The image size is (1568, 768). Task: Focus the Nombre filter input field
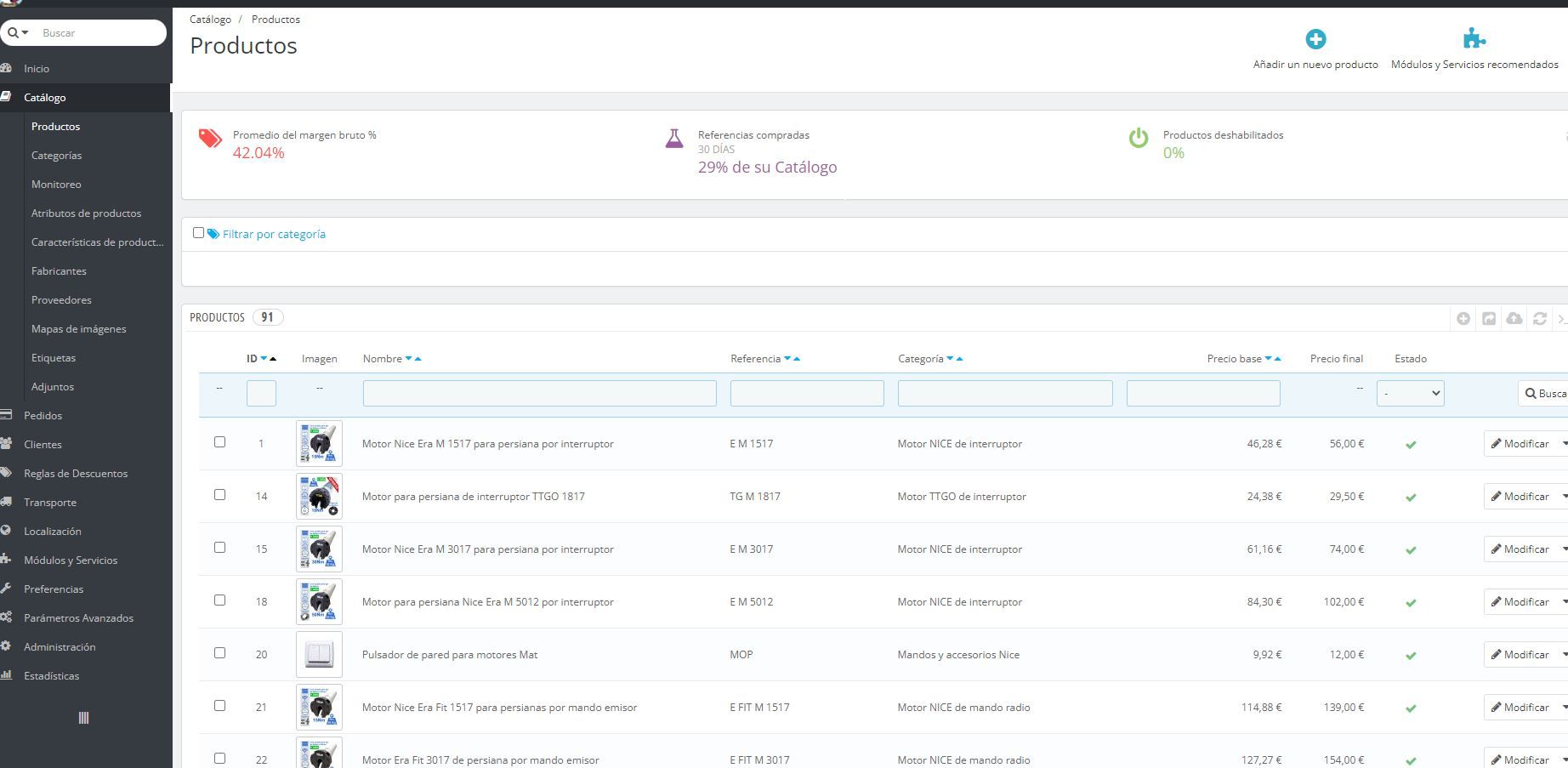(540, 393)
